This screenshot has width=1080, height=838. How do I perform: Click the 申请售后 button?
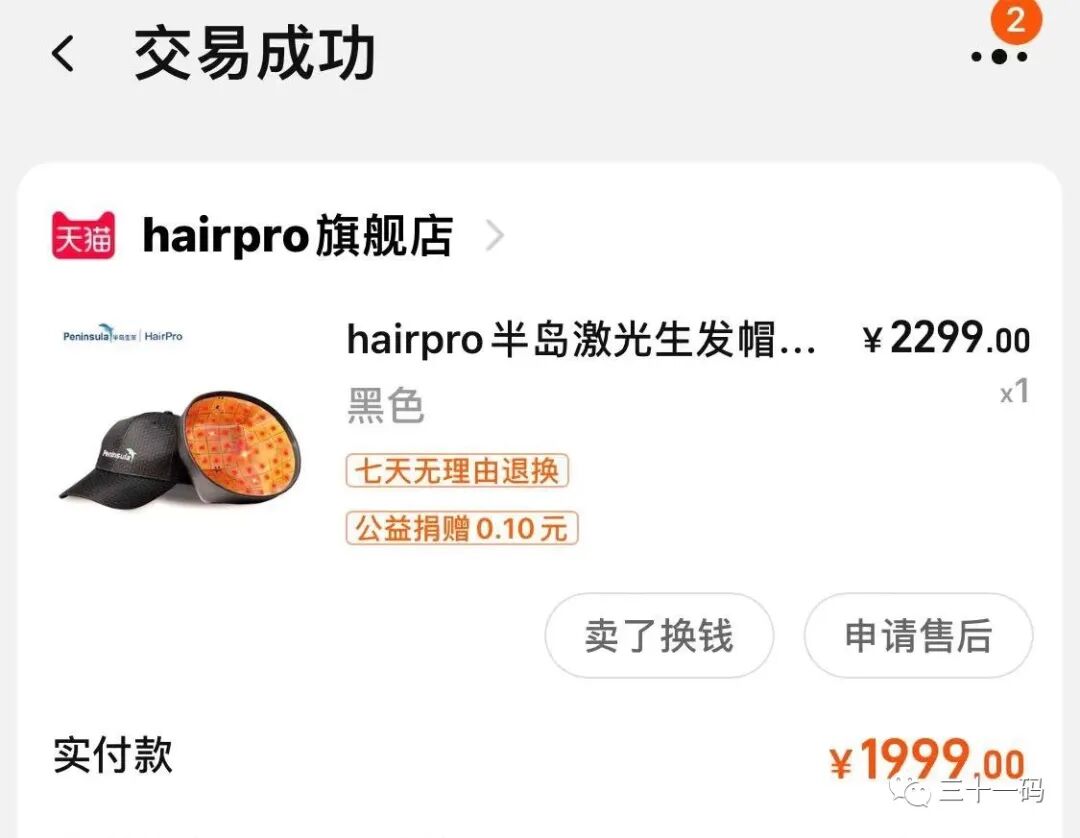(919, 636)
